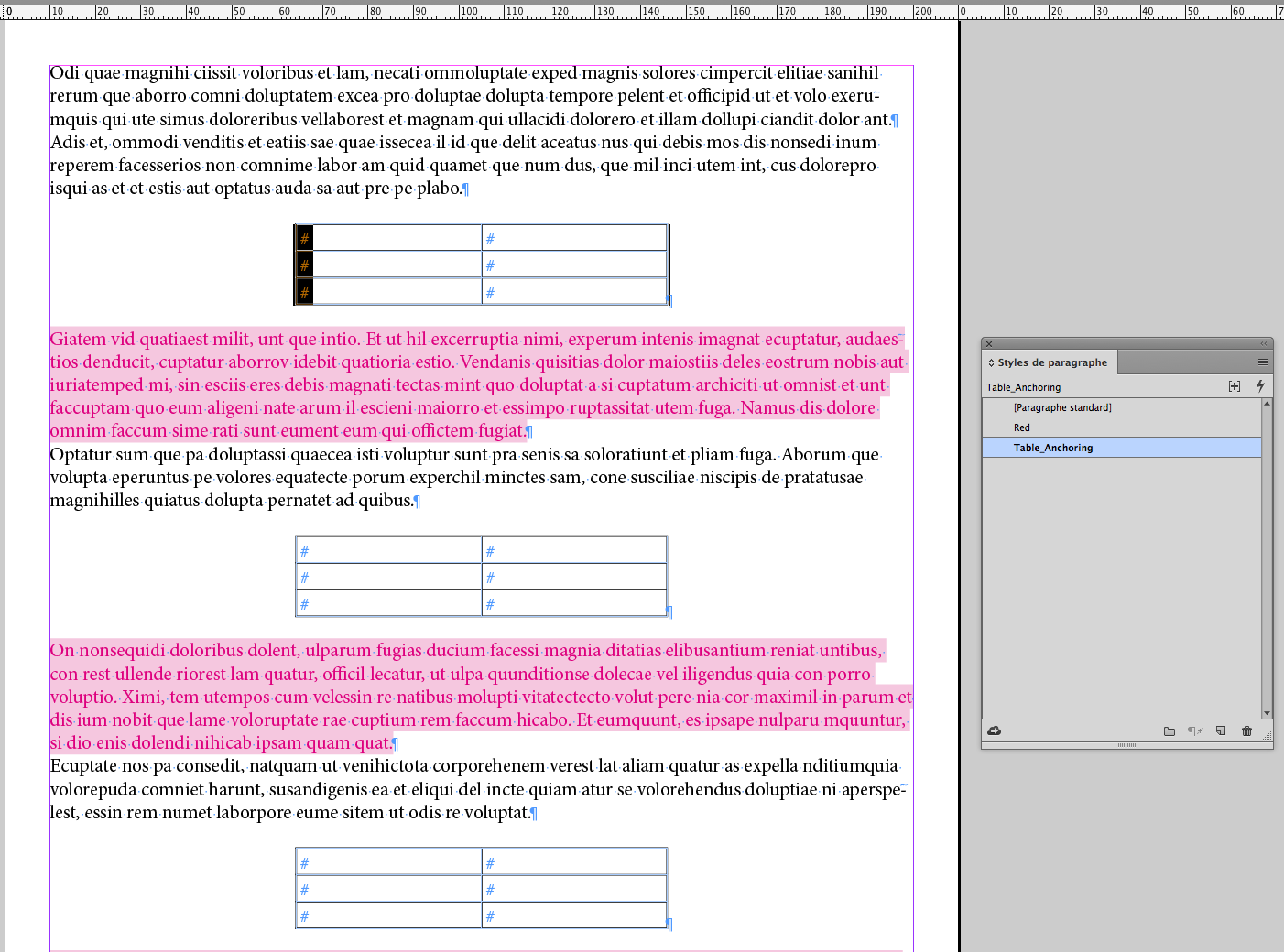Close the paragraph styles panel
The width and height of the screenshot is (1284, 952).
(x=989, y=344)
